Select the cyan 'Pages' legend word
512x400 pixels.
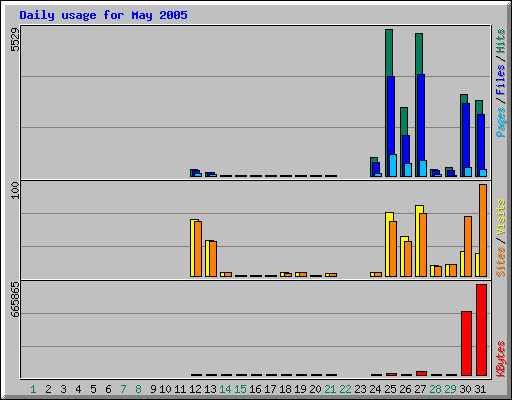tap(501, 122)
